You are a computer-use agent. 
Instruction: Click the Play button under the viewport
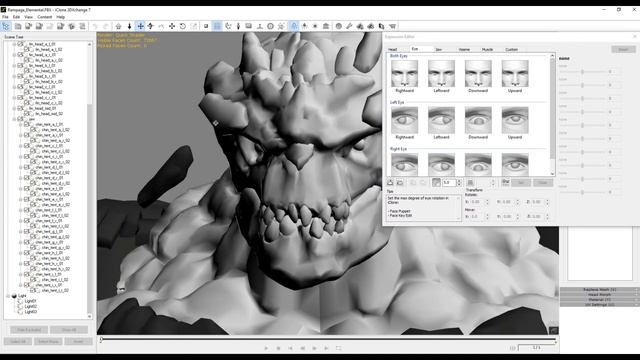(266, 348)
